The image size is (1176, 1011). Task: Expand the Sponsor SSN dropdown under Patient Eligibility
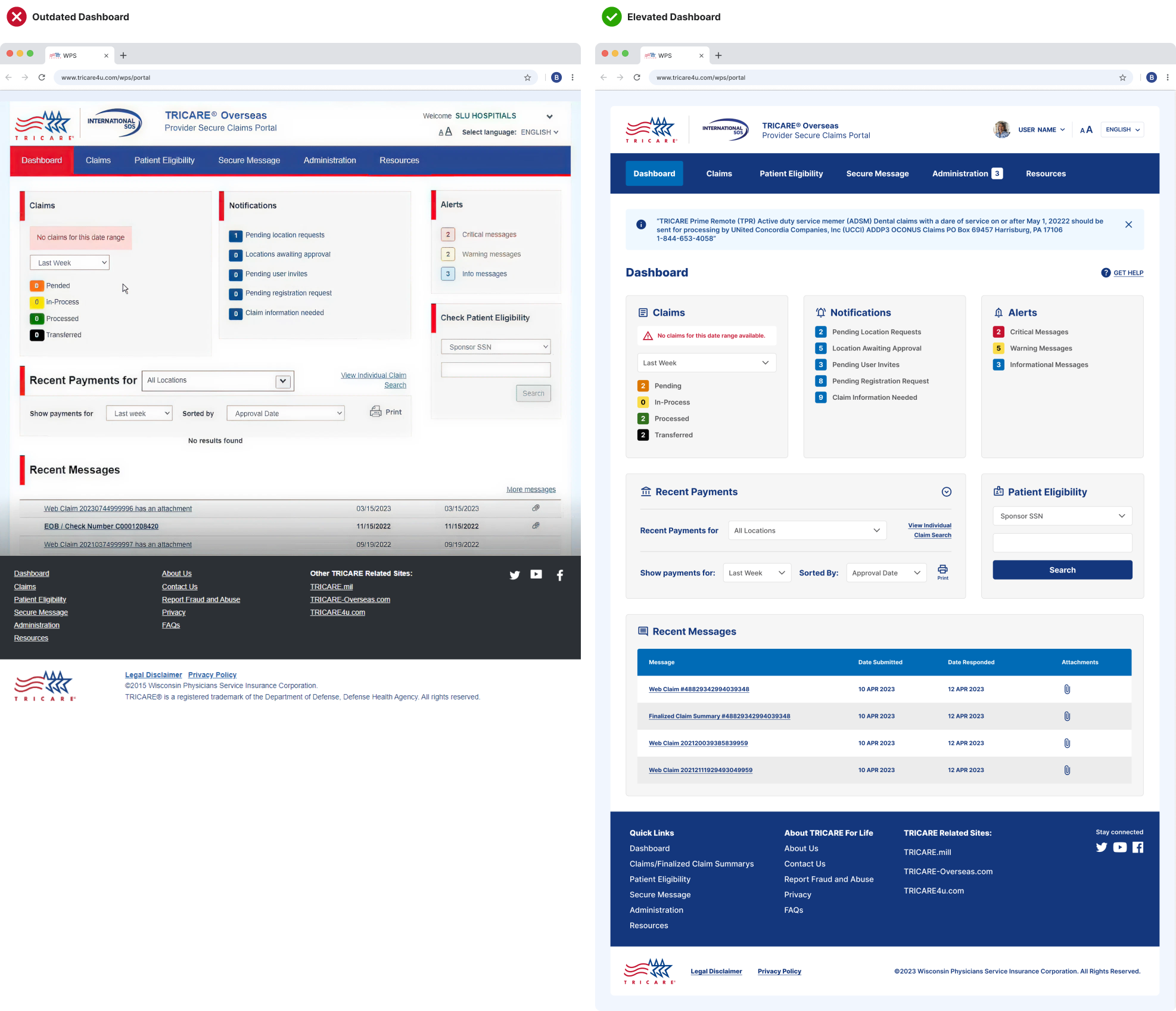coord(1062,517)
